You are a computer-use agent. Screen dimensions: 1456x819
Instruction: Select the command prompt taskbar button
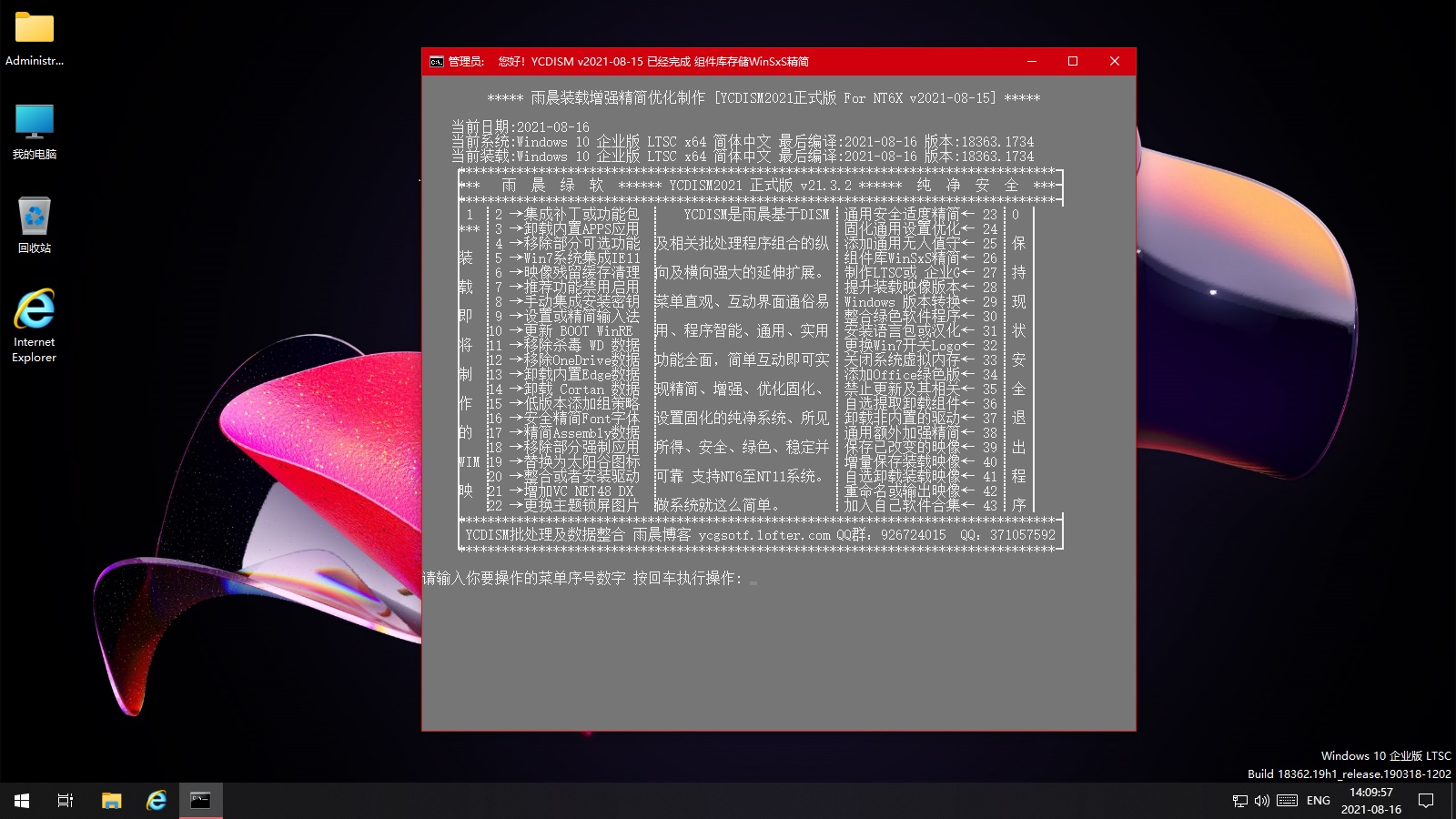(200, 801)
